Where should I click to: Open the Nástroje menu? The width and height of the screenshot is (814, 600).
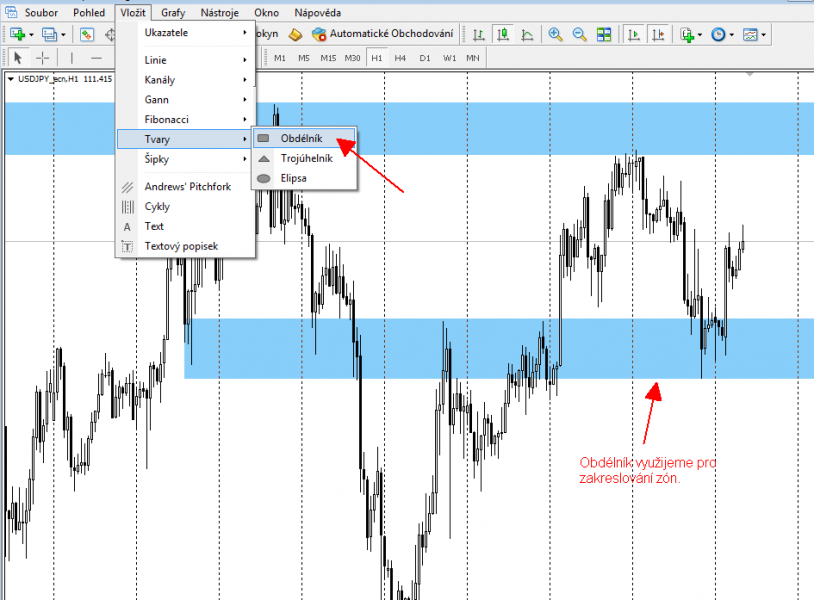click(219, 12)
